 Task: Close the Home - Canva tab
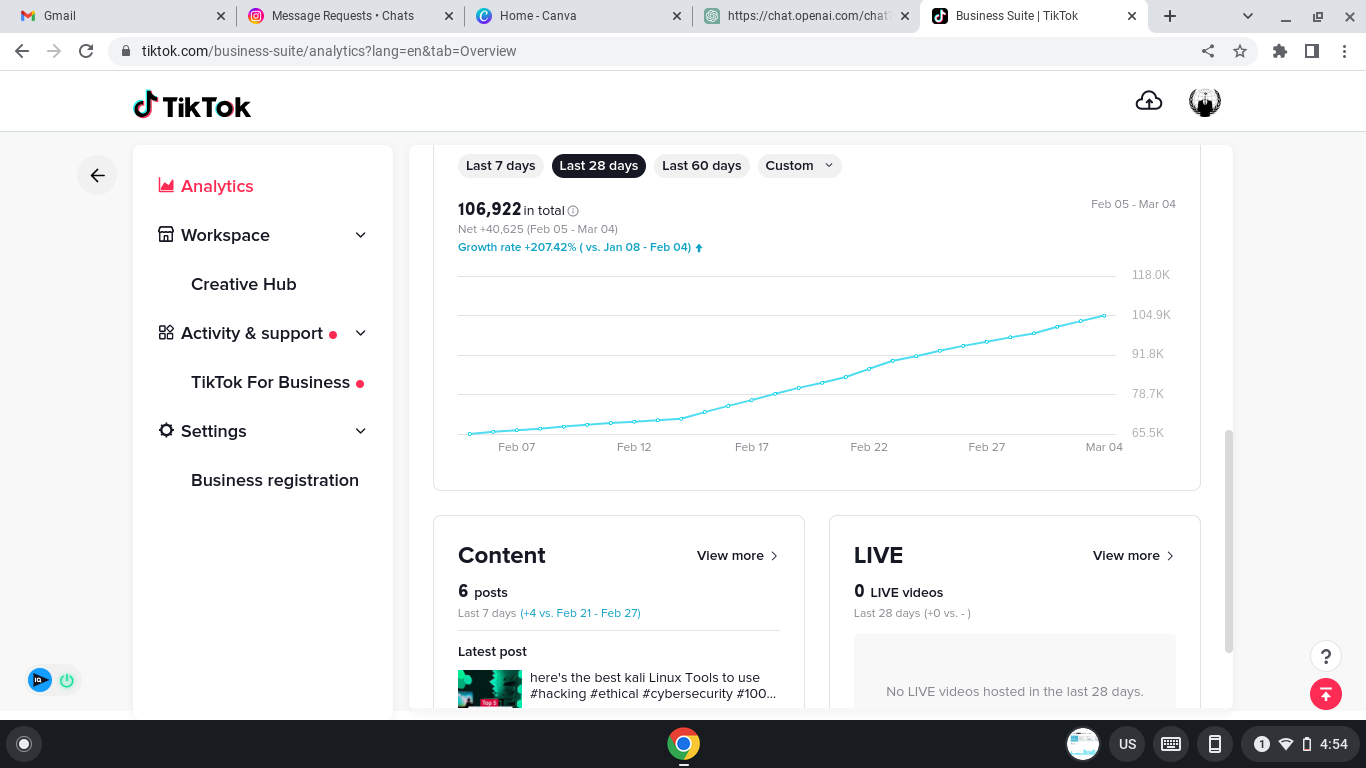(677, 16)
